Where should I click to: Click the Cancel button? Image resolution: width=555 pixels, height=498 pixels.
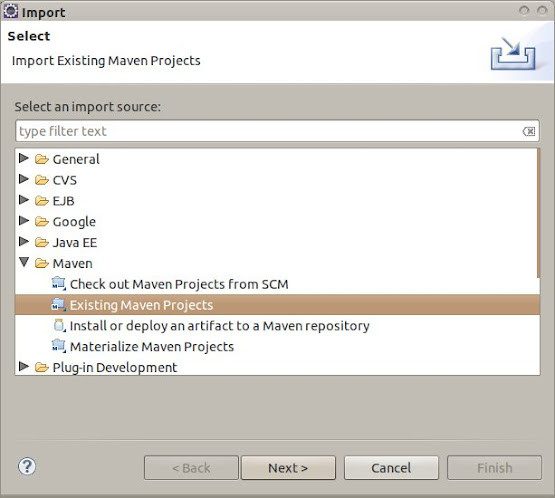coord(391,468)
